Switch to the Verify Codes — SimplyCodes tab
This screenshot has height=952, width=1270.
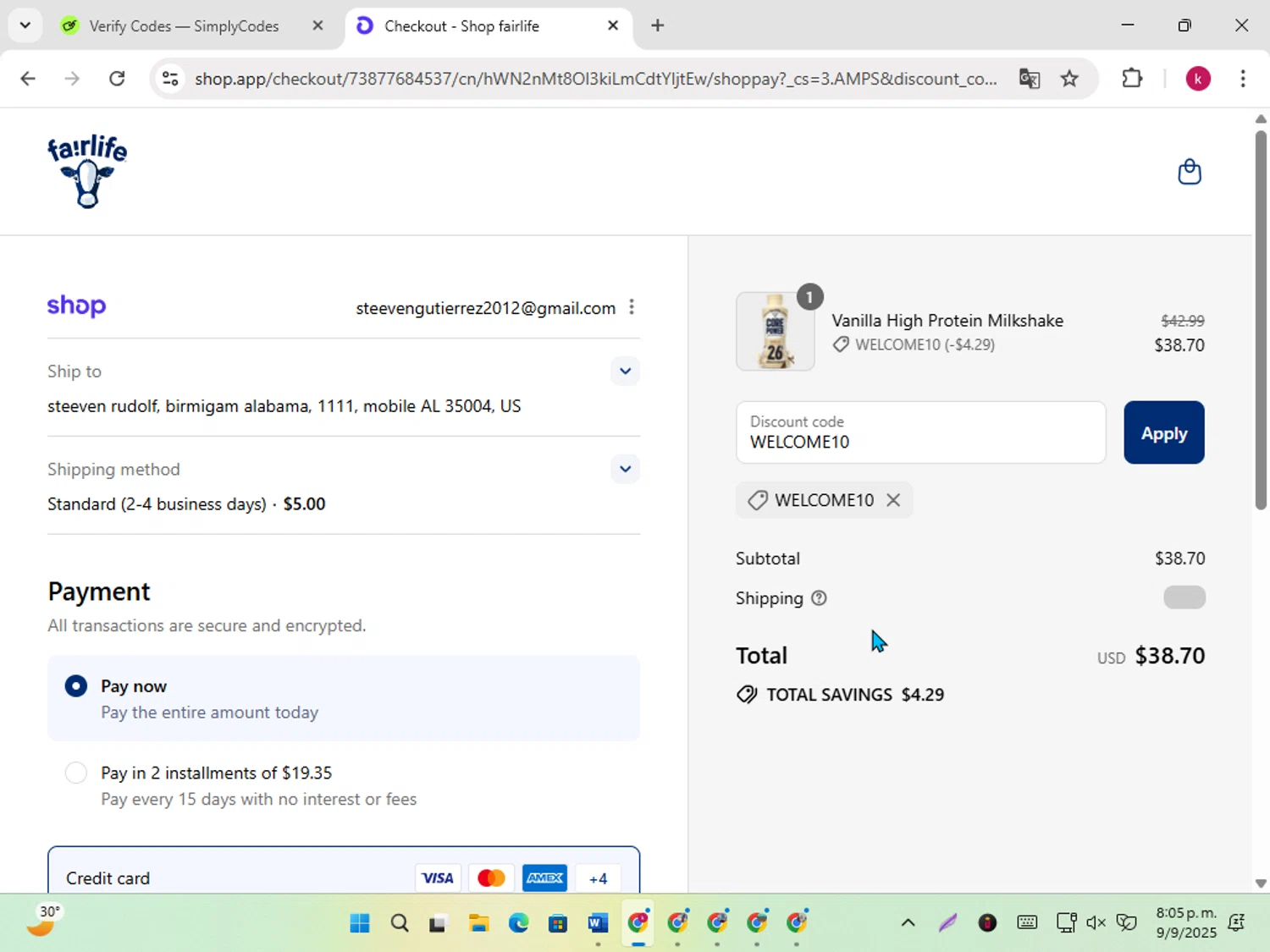pos(183,25)
